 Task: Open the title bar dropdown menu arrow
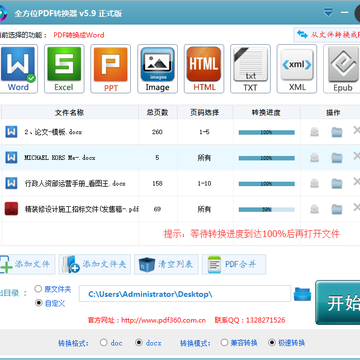coord(328,13)
